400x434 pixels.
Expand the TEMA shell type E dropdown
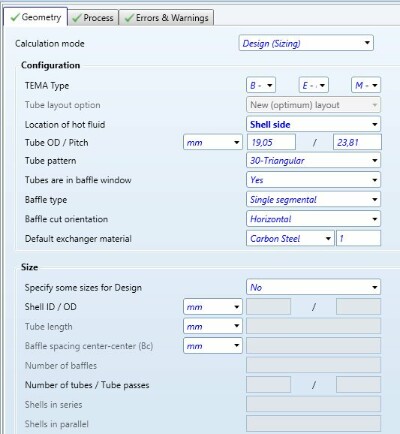[x=314, y=86]
